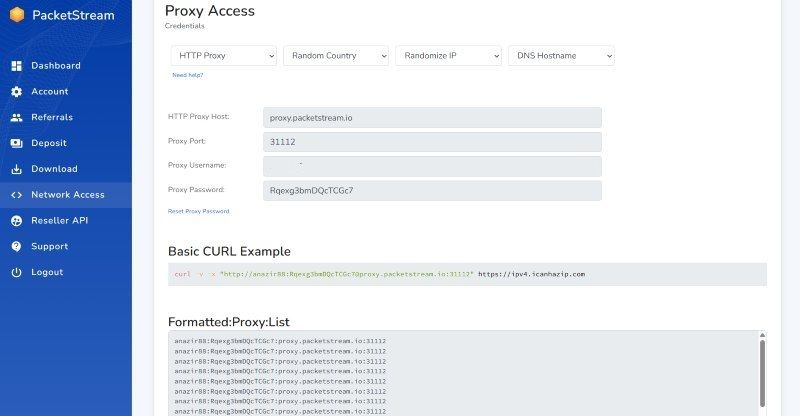800x416 pixels.
Task: Open the Dashboard menu item
Action: [x=66, y=66]
